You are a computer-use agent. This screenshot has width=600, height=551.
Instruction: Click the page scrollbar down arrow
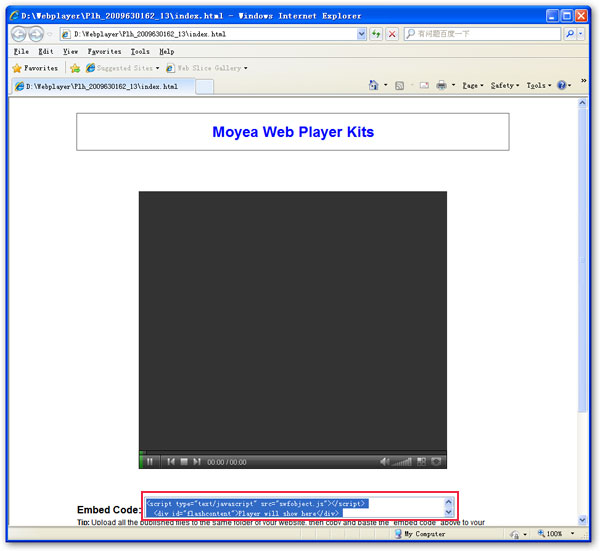[582, 520]
